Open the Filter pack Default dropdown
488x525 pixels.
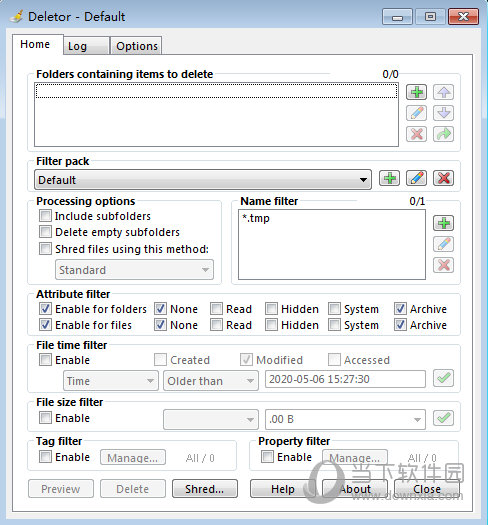pos(203,180)
